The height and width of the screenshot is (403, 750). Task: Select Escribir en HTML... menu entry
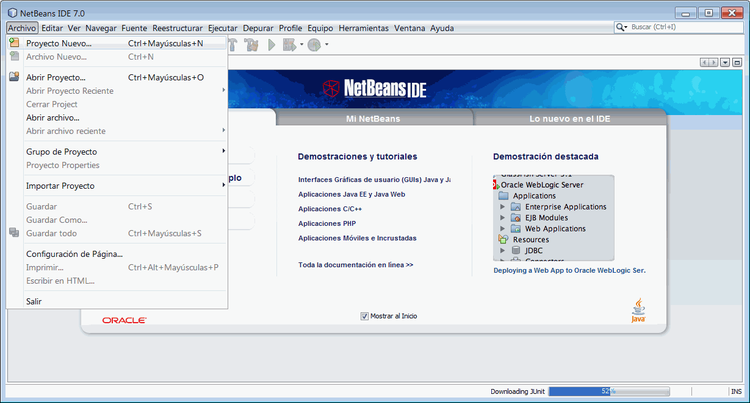[x=117, y=281]
